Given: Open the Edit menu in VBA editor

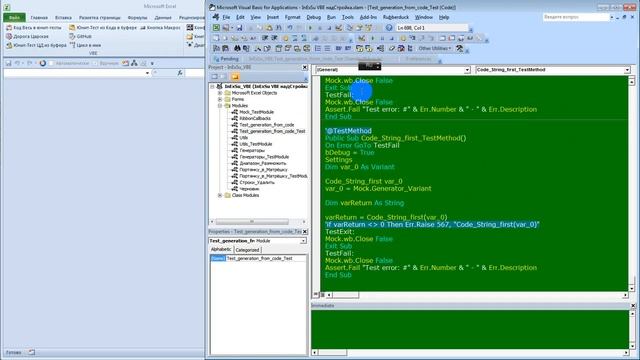Looking at the screenshot, I should pos(240,17).
